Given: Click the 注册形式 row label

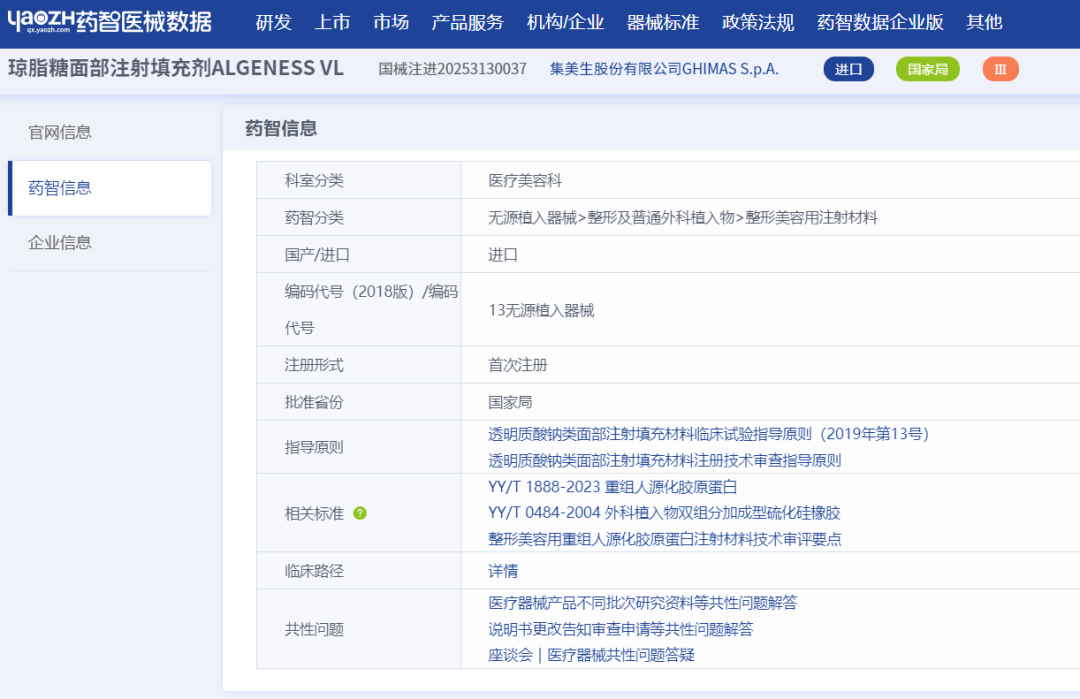Looking at the screenshot, I should (x=314, y=365).
